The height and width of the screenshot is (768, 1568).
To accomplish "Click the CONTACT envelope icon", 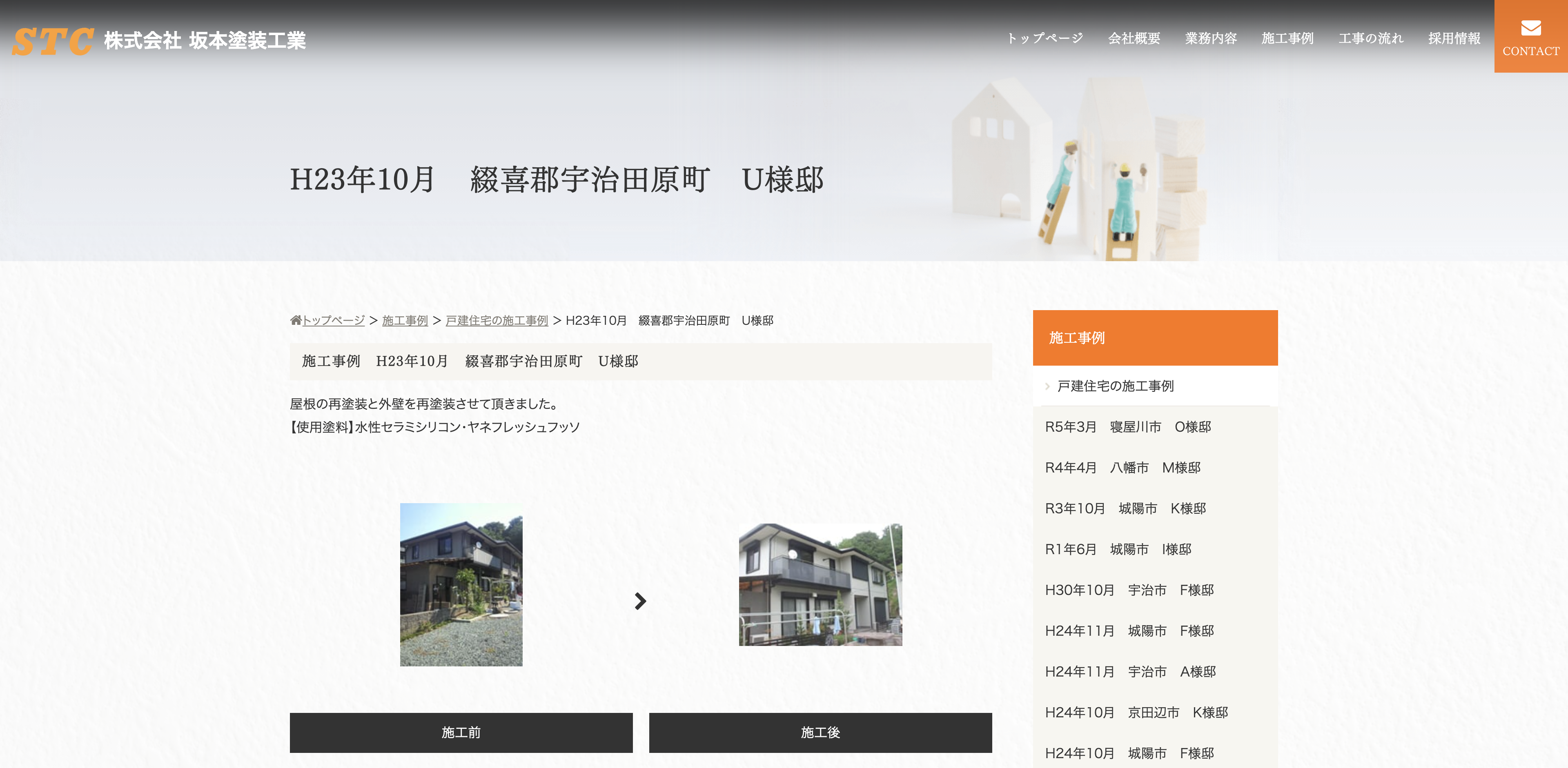I will click(x=1530, y=28).
